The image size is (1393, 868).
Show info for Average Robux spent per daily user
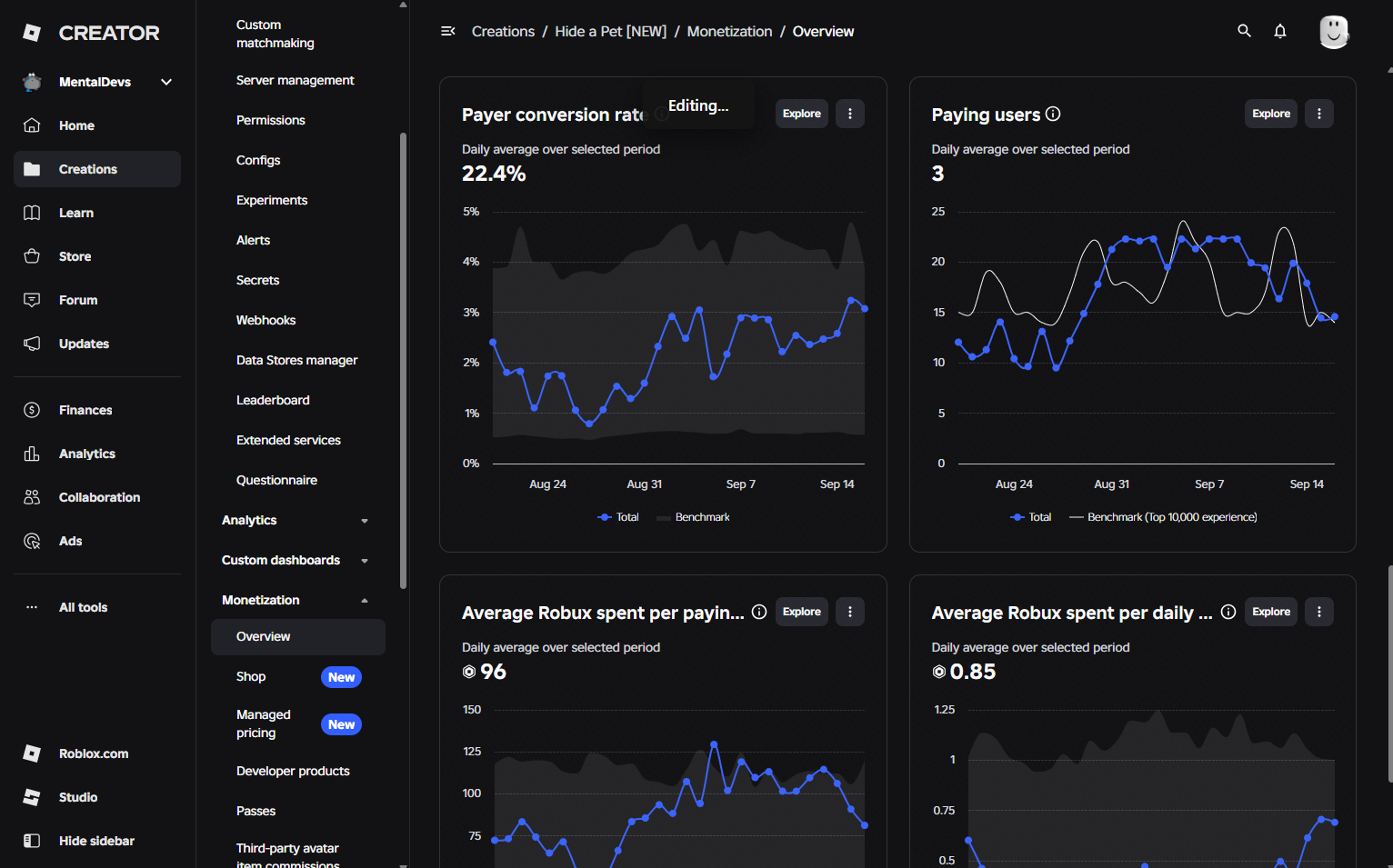coord(1228,612)
